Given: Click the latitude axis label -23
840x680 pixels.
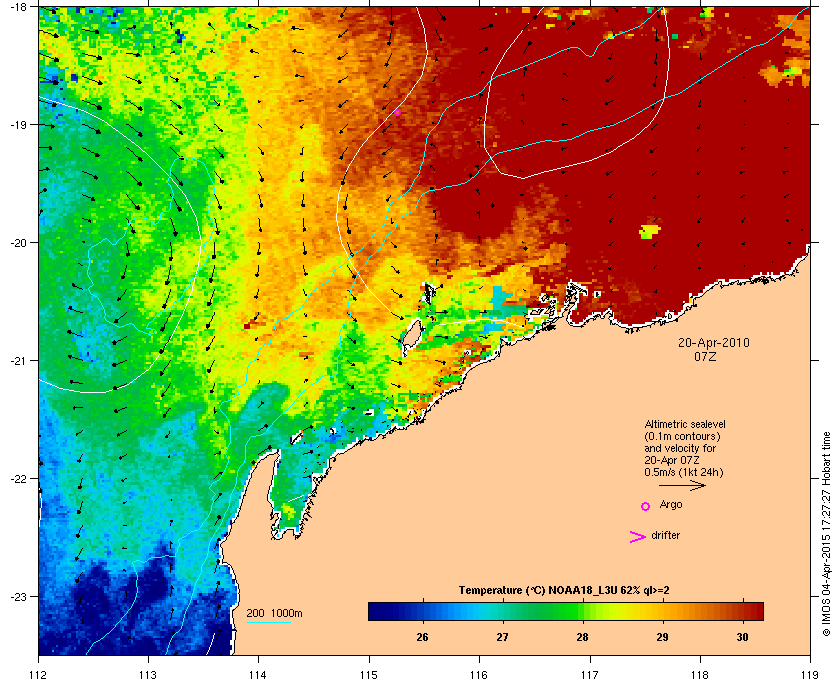Looking at the screenshot, I should click(17, 596).
